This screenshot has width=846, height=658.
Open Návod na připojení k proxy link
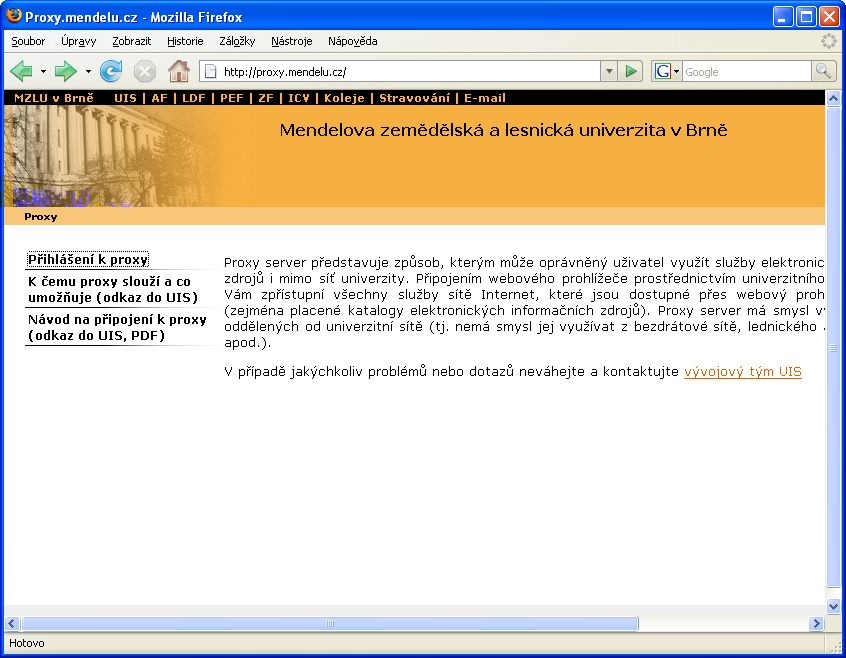117,327
